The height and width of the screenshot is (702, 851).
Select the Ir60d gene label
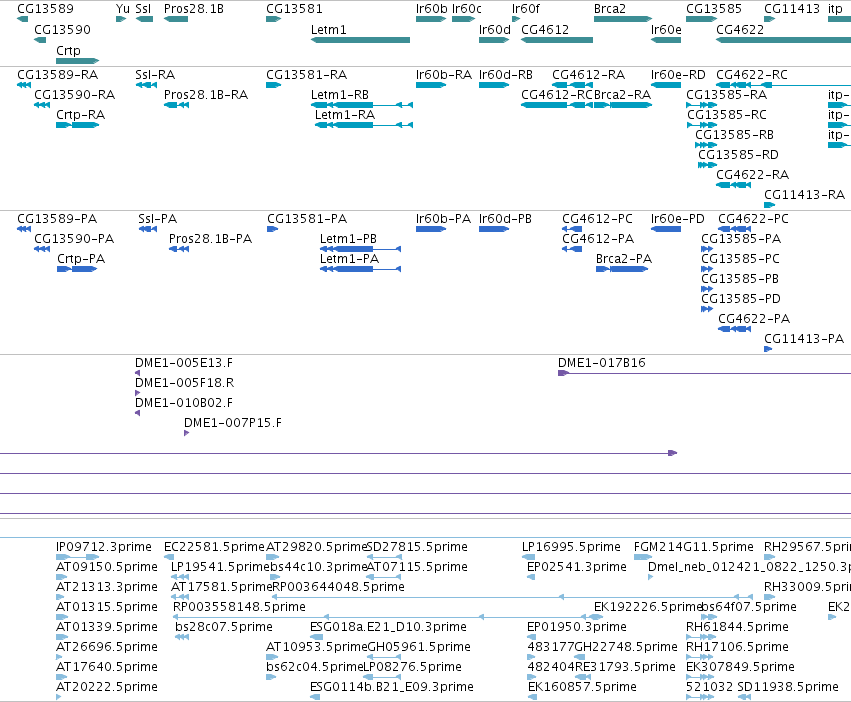point(494,30)
